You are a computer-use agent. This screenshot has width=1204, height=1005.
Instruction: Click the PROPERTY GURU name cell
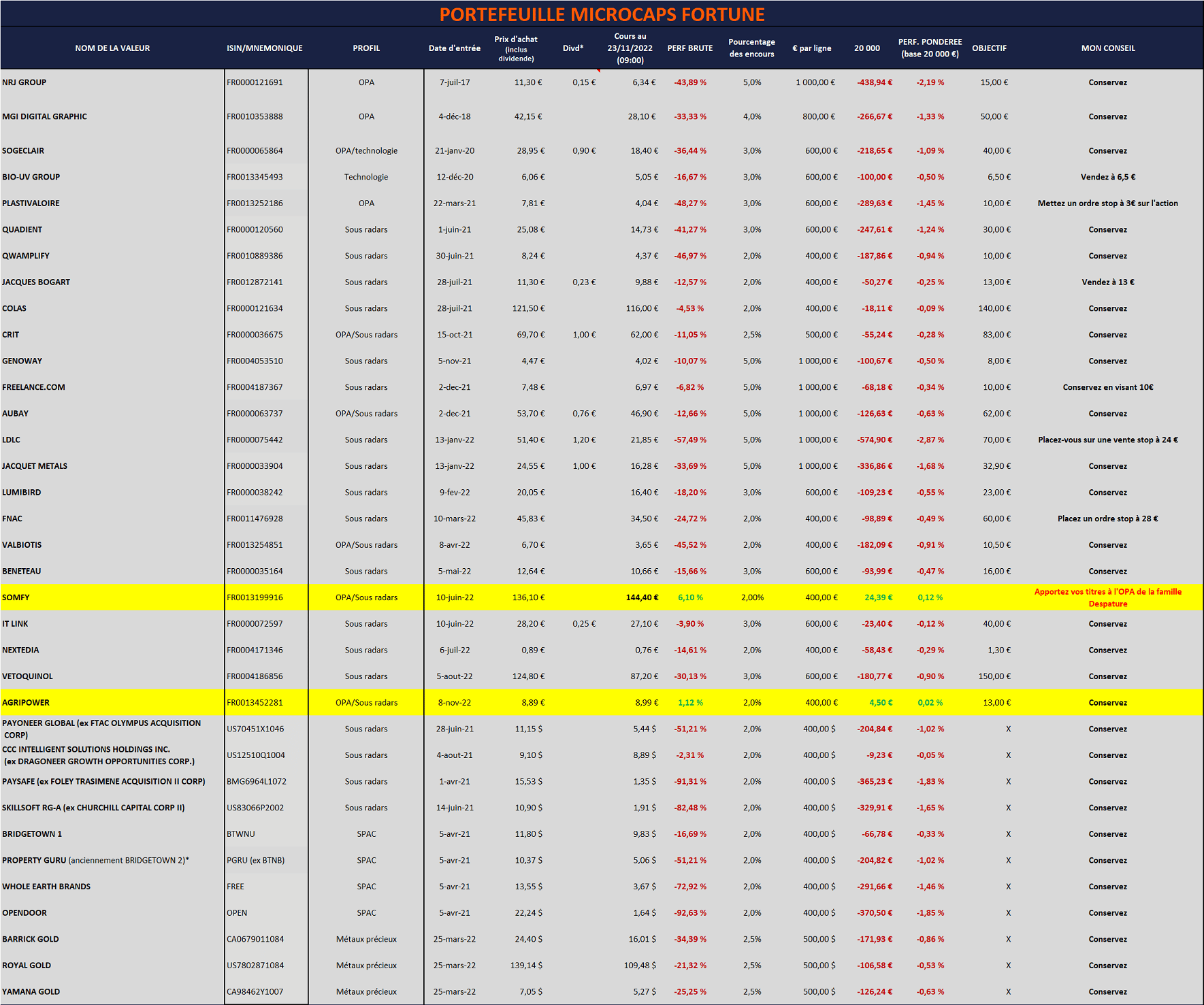pos(95,861)
